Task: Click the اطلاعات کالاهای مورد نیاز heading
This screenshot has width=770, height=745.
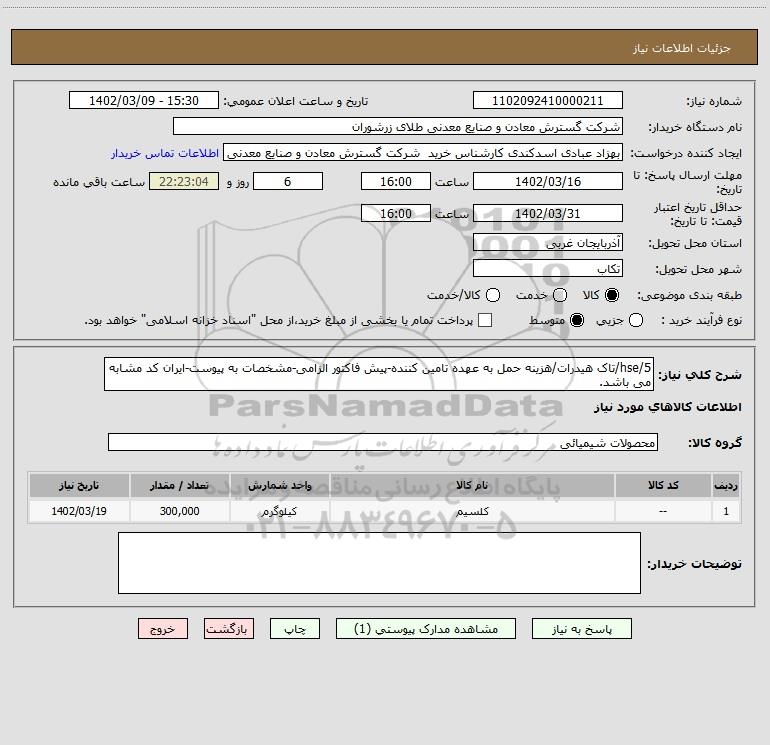Action: coord(668,408)
